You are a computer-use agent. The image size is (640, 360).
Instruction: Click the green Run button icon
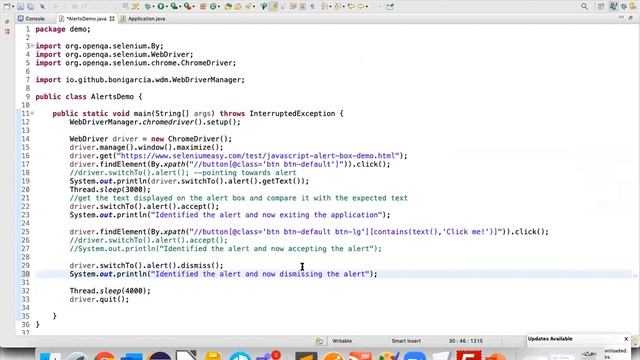coord(161,6)
